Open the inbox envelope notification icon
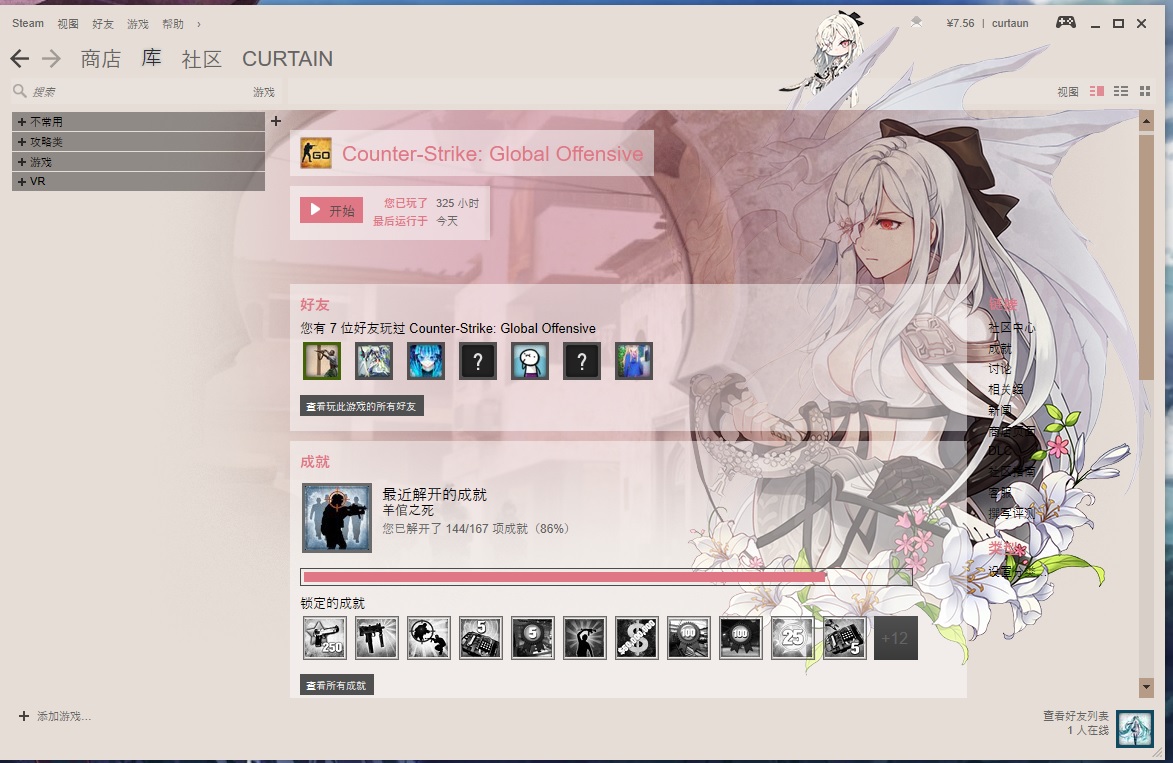 pyautogui.click(x=916, y=22)
